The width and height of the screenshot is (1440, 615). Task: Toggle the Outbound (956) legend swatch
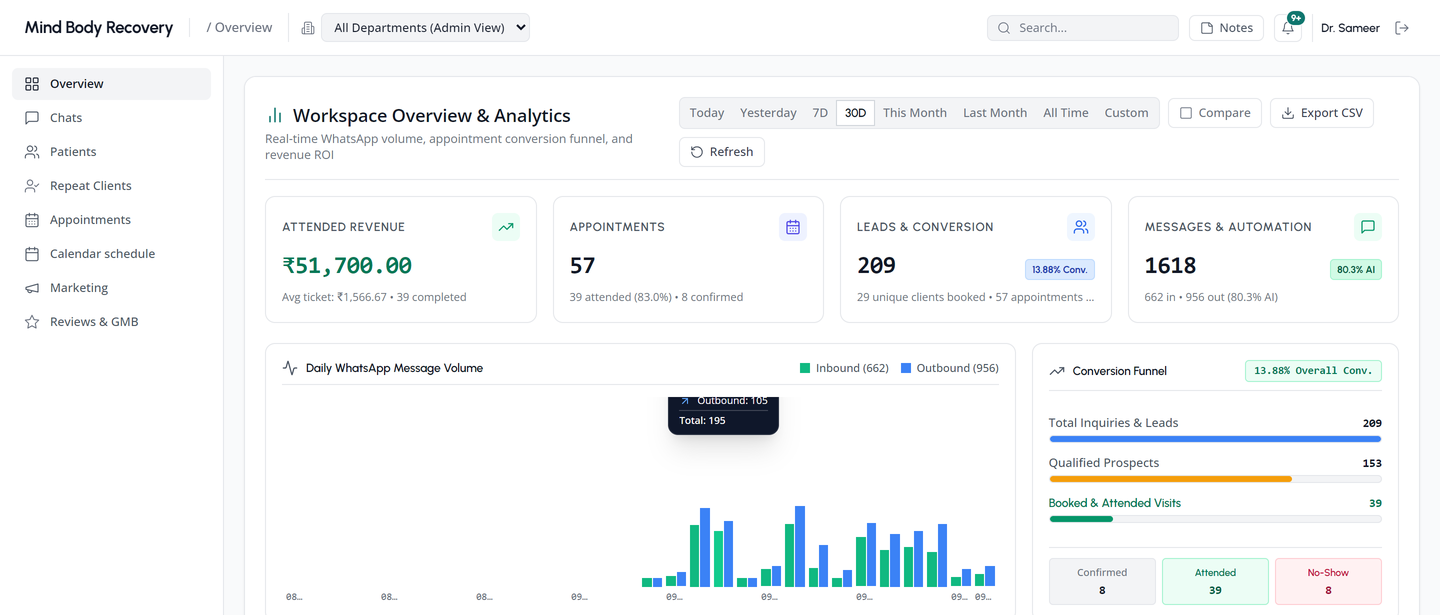[906, 368]
